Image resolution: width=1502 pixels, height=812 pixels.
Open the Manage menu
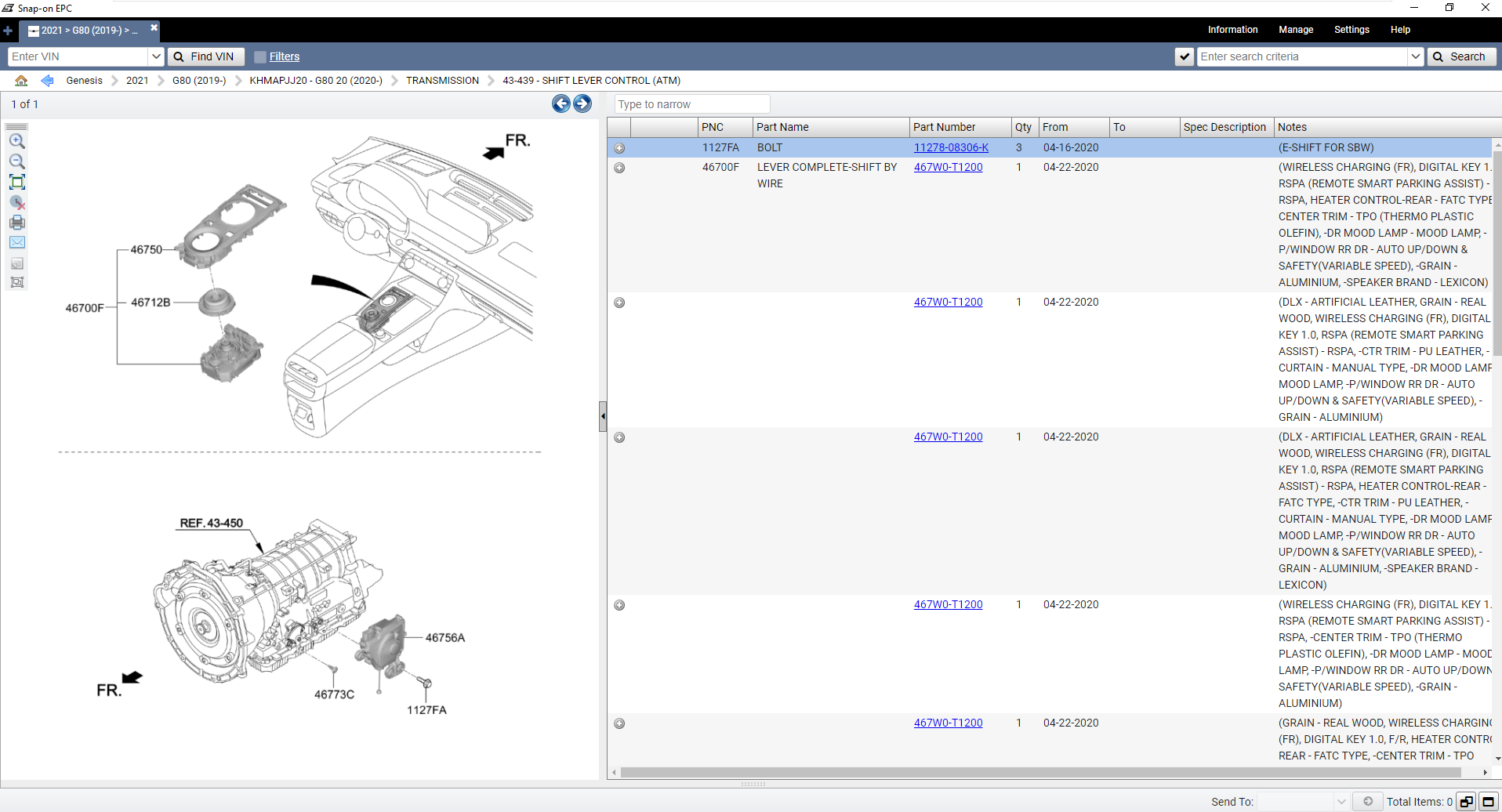[x=1296, y=30]
